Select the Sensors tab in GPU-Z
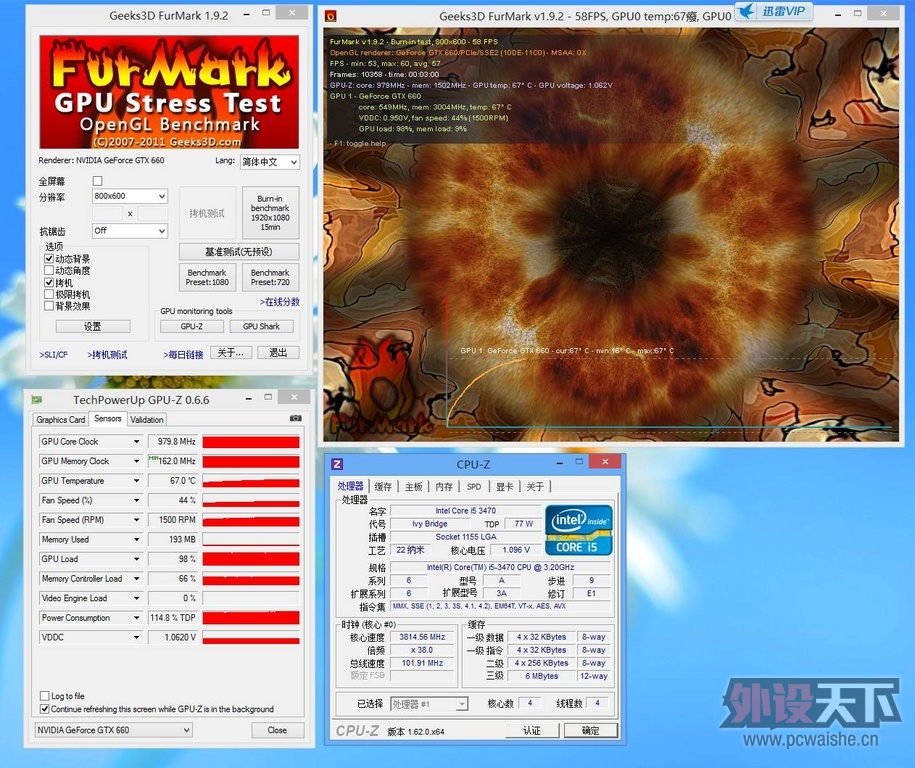Viewport: 915px width, 768px height. 108,418
